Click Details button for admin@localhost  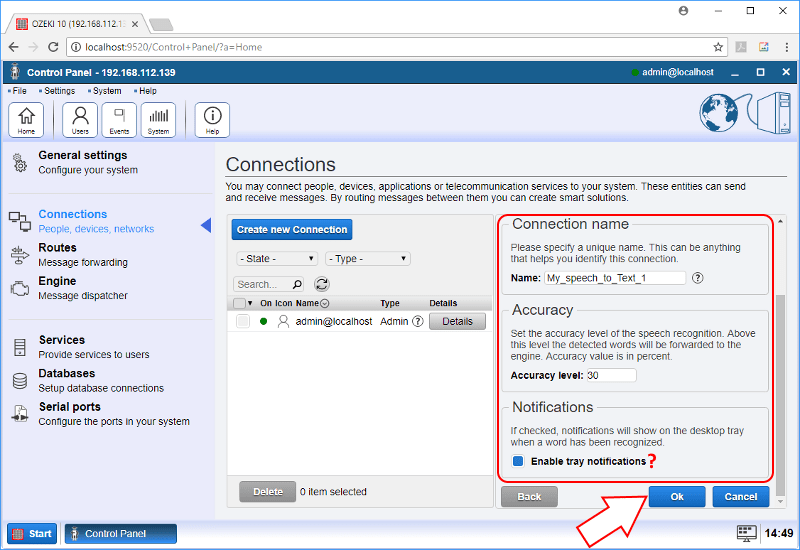pos(457,321)
